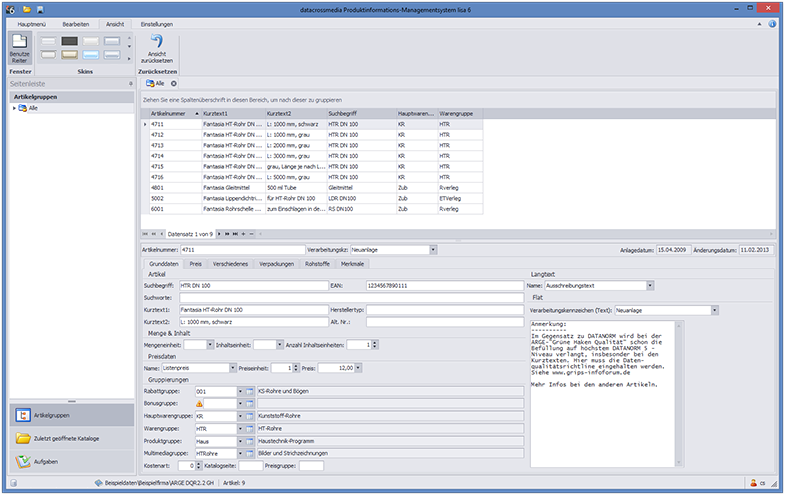
Task: Choose the light blue skin swatch
Action: 91,55
